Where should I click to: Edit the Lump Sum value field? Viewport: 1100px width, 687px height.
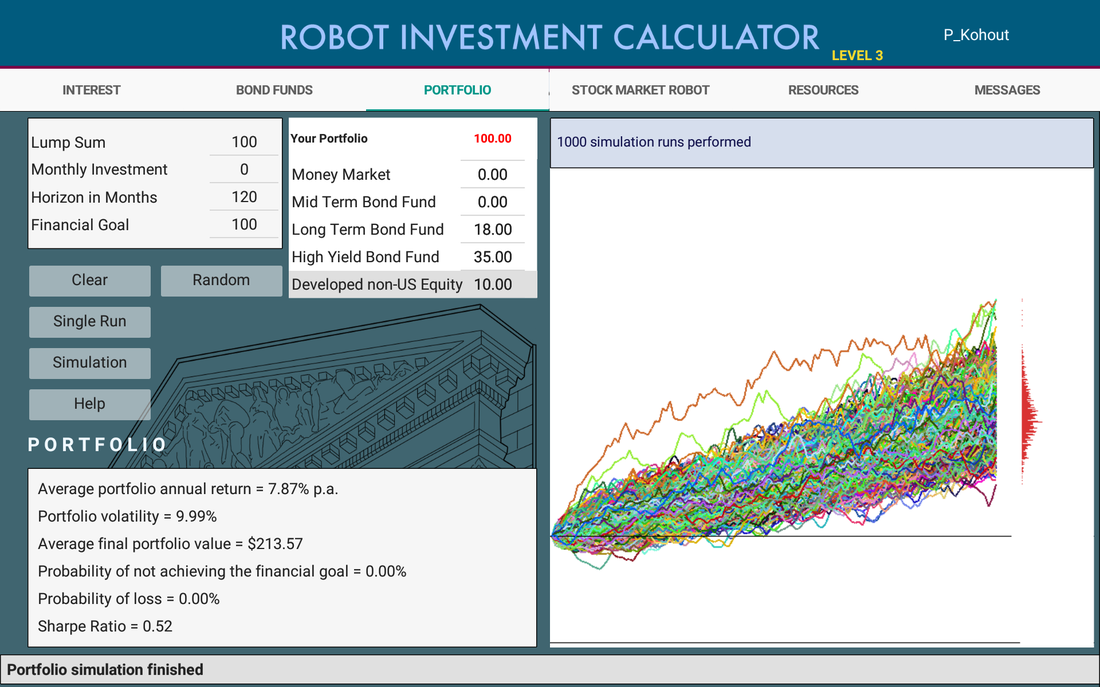coord(244,142)
